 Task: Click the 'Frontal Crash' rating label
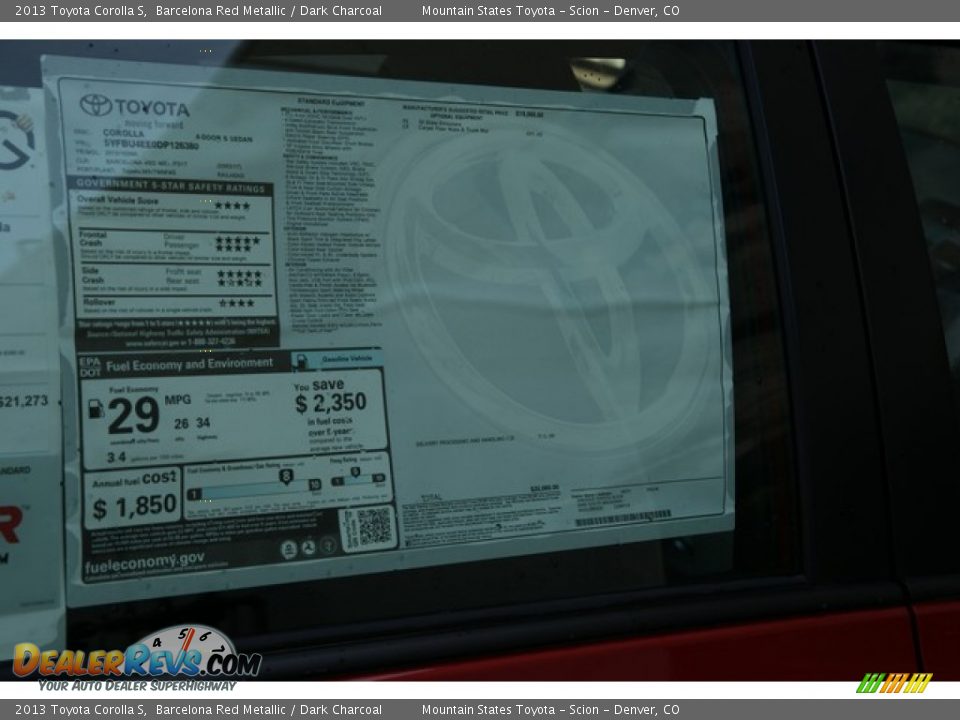coord(93,239)
